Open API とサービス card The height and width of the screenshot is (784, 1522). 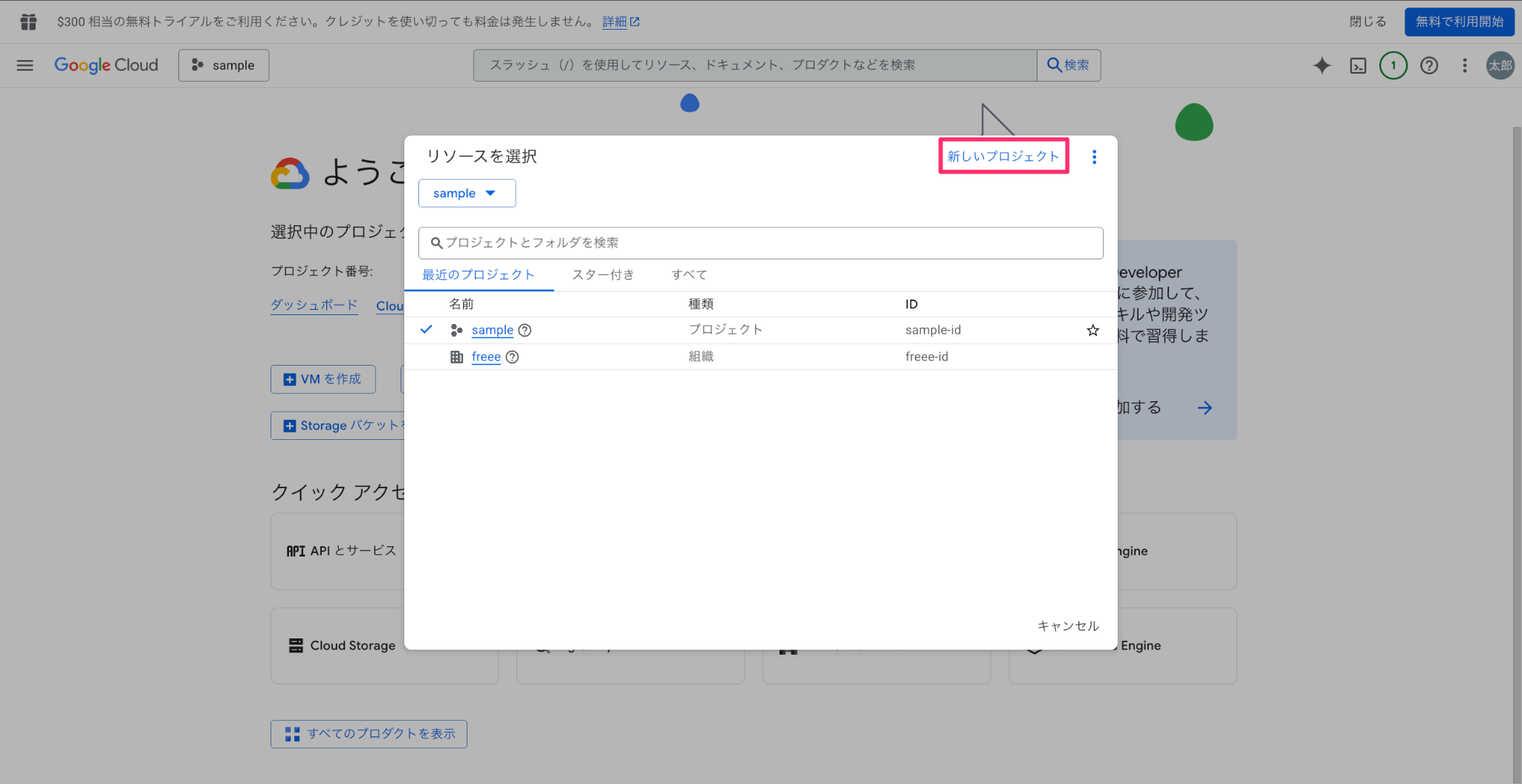338,551
